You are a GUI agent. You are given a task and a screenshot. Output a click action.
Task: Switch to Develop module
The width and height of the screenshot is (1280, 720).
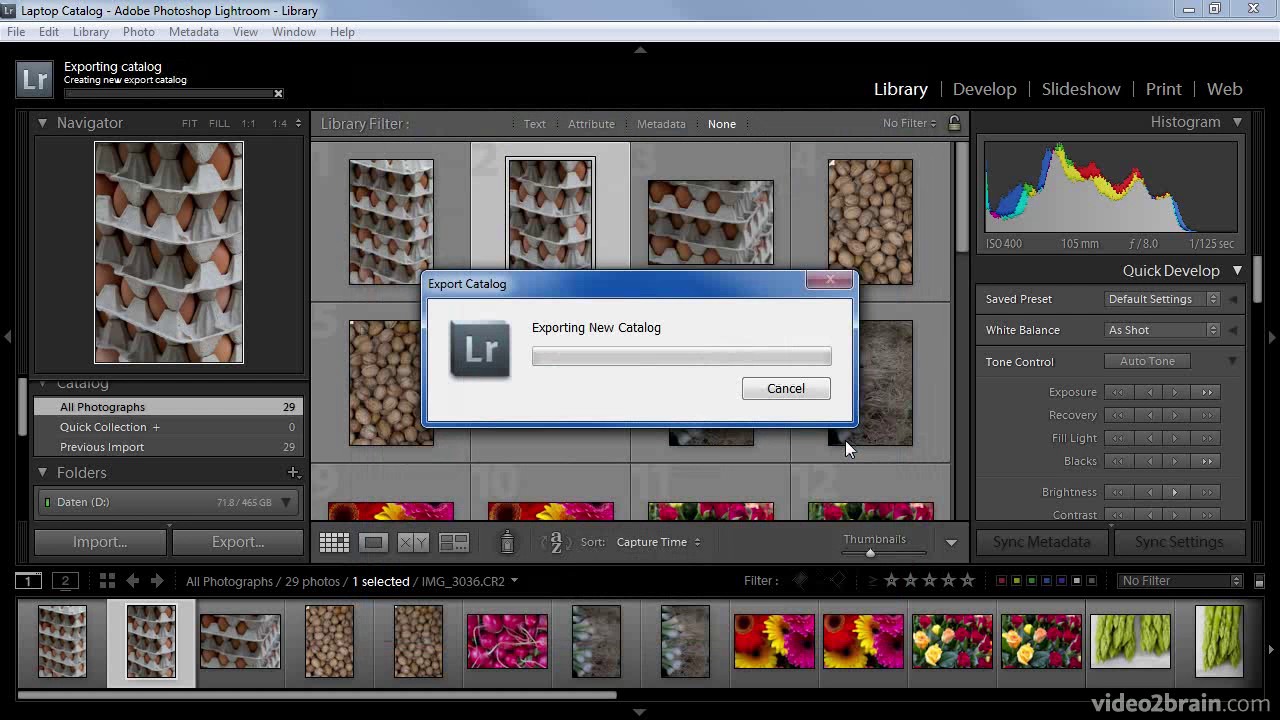pyautogui.click(x=984, y=89)
